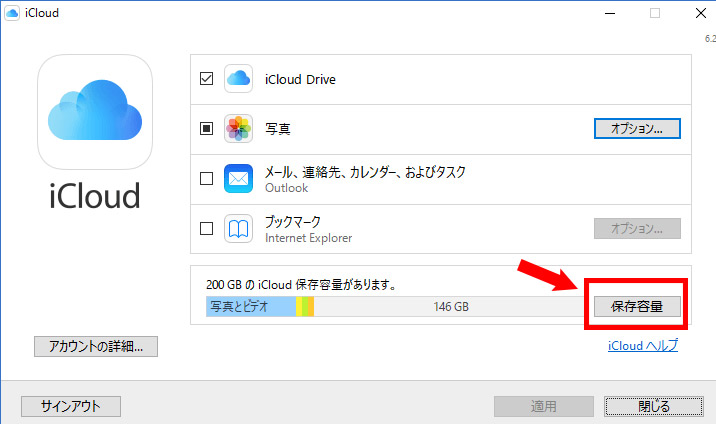Click the large iCloud wordmark text
Screen dimensions: 716x424
pos(95,196)
